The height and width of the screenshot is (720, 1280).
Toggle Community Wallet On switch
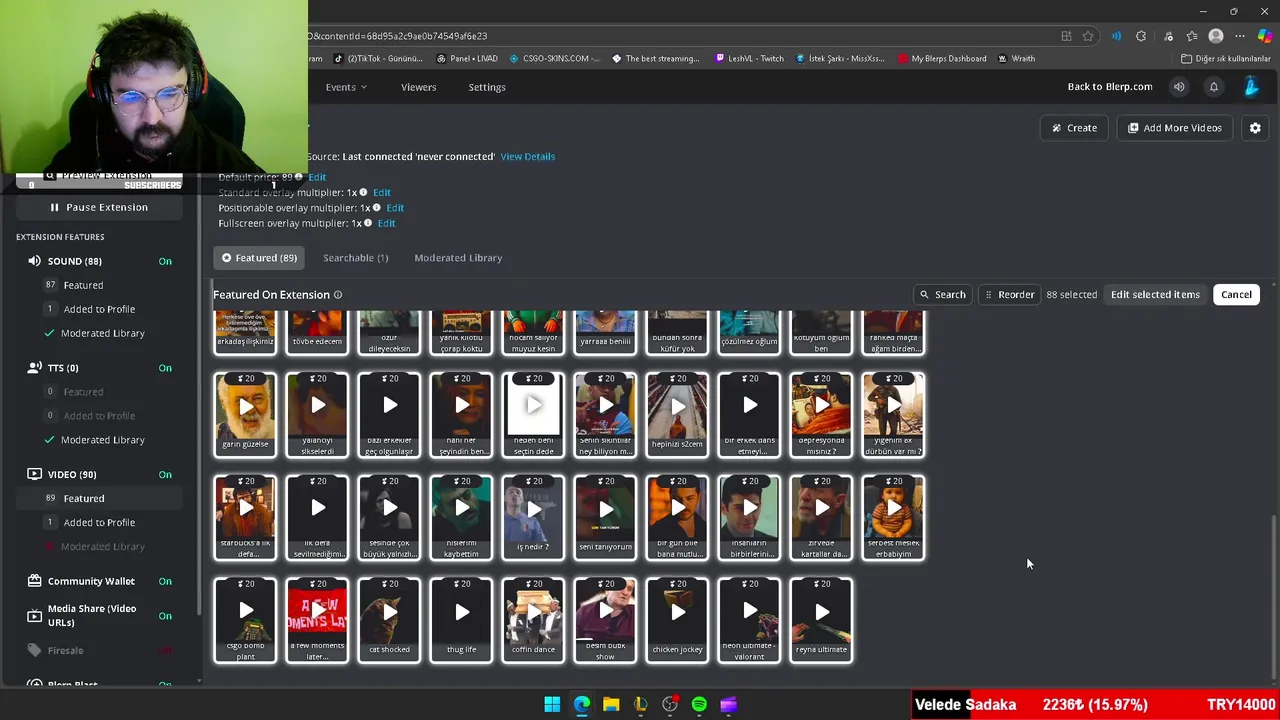165,581
